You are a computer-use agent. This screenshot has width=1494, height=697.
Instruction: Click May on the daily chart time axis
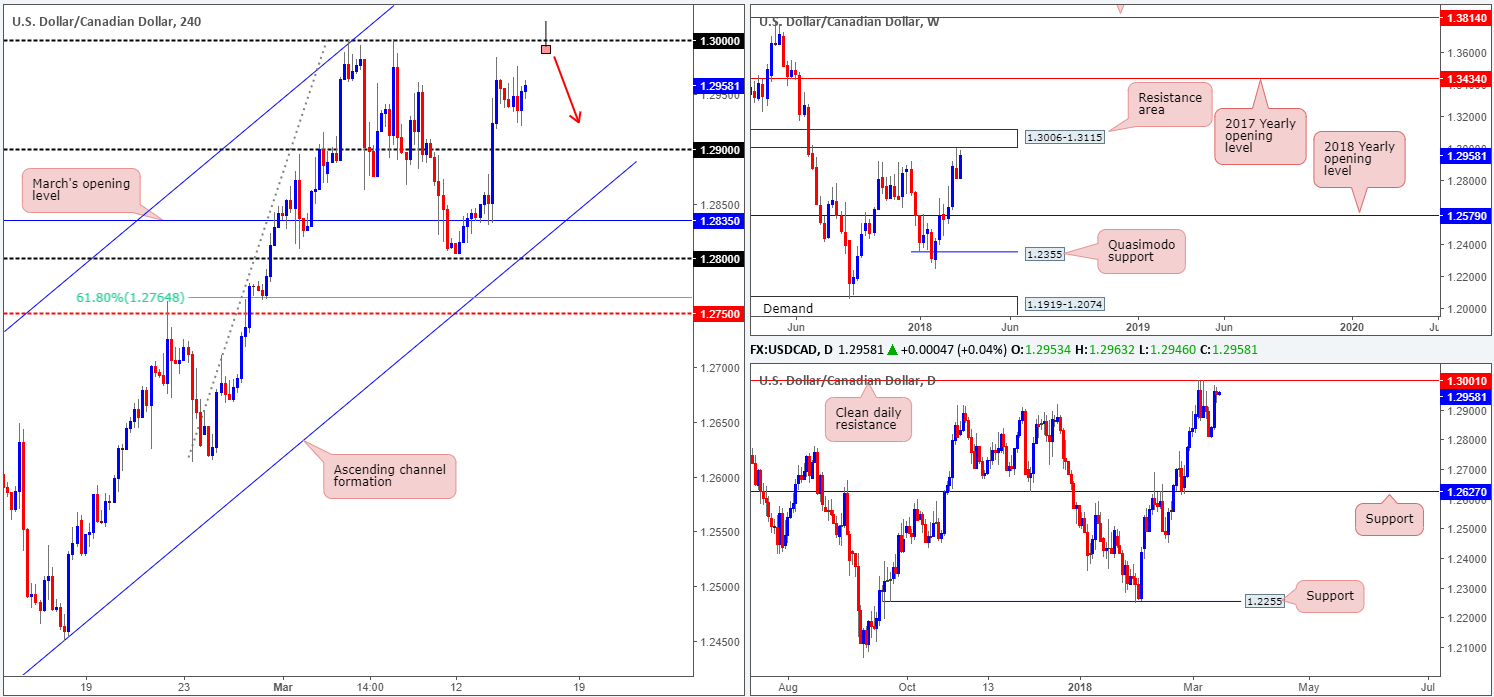(x=1309, y=688)
